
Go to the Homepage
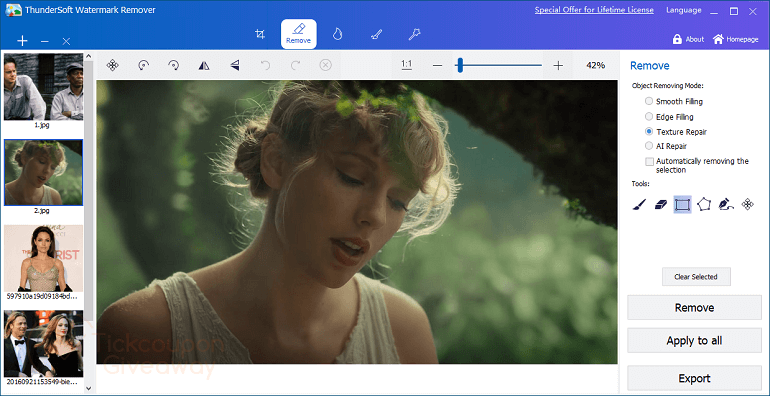pos(736,39)
